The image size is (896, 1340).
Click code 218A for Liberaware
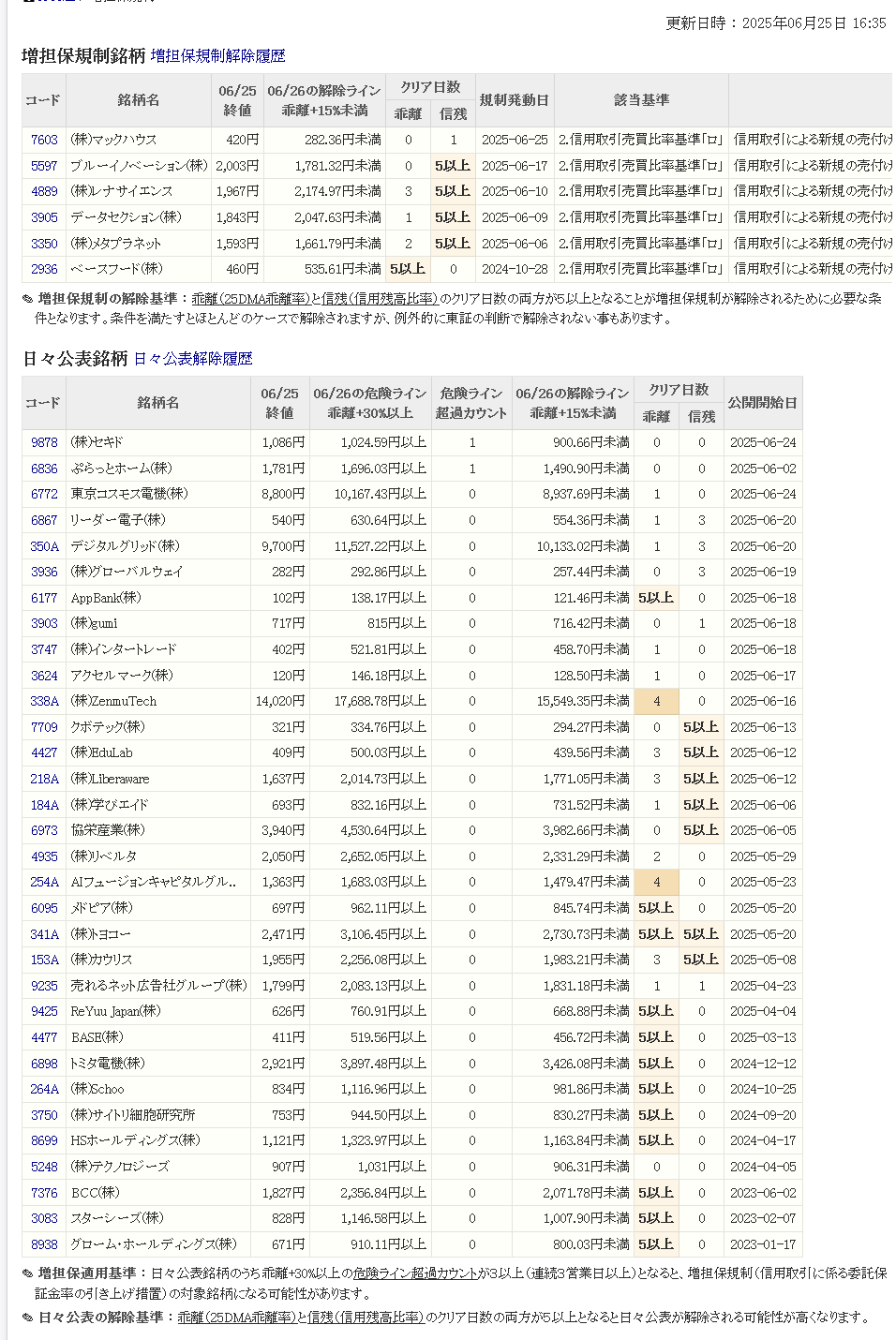click(44, 779)
